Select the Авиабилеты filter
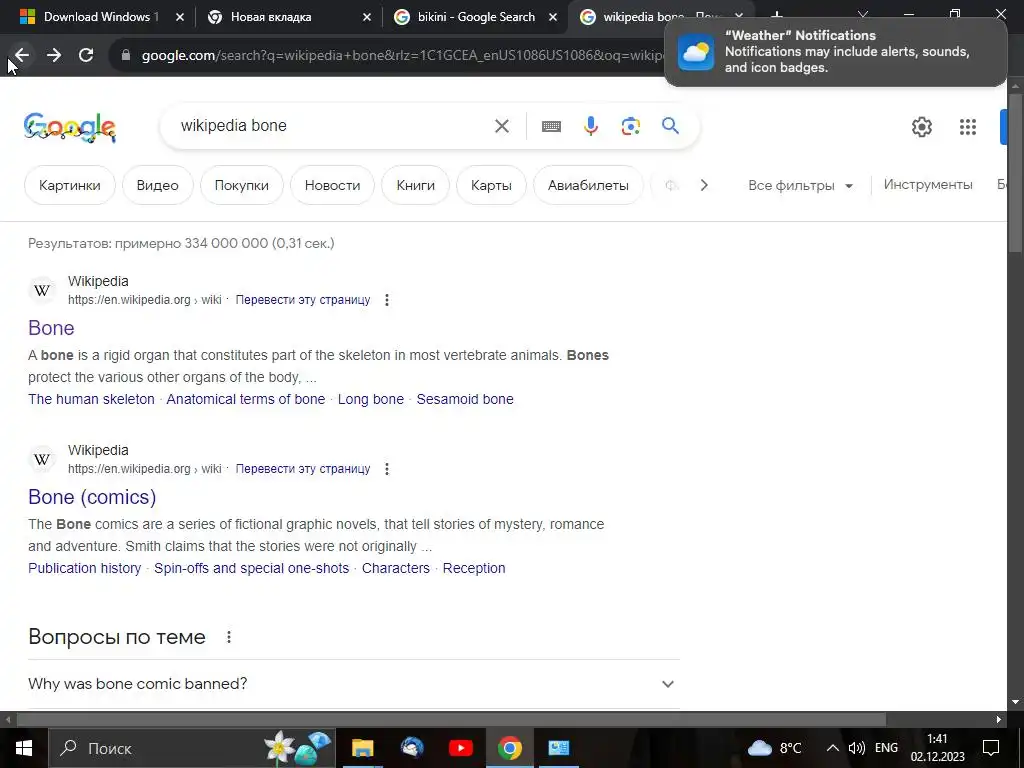1024x768 pixels. point(588,185)
